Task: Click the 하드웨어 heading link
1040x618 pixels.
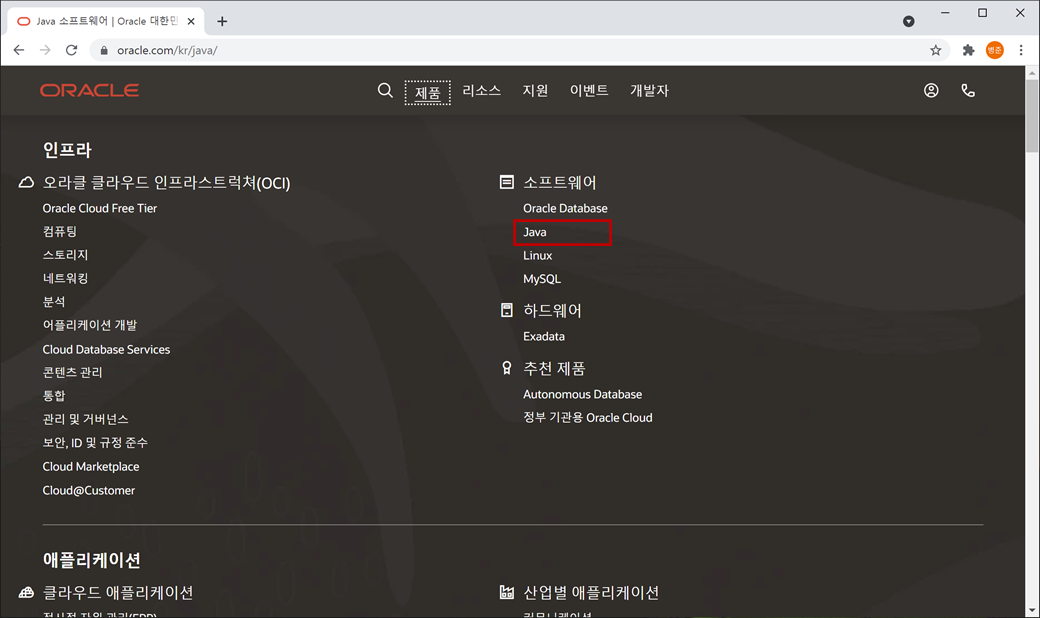Action: [552, 310]
